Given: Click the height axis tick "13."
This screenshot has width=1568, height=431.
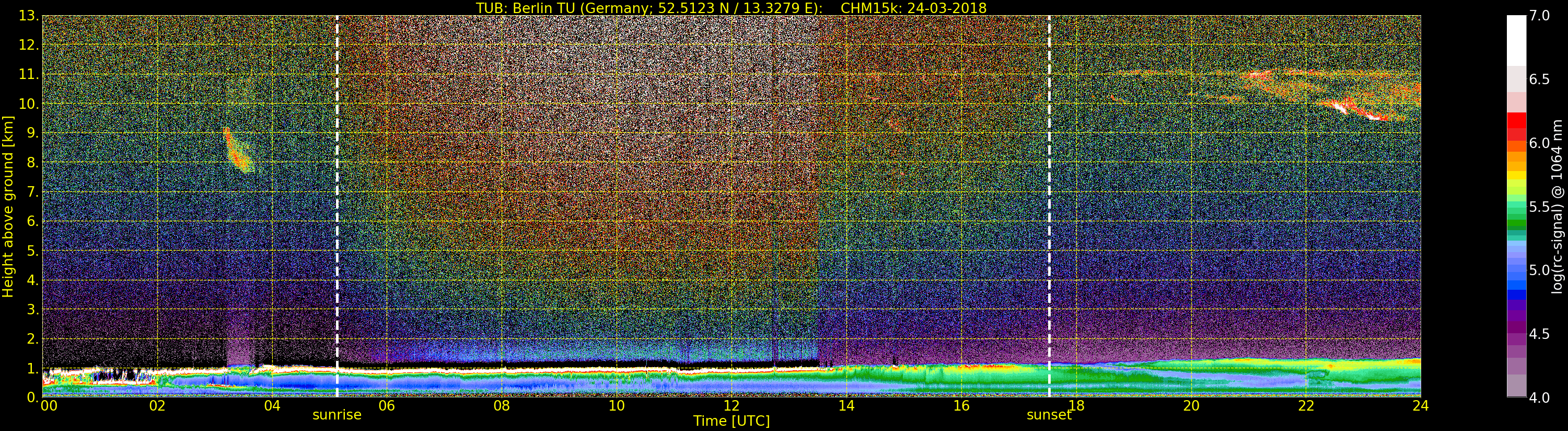Looking at the screenshot, I should pyautogui.click(x=29, y=16).
